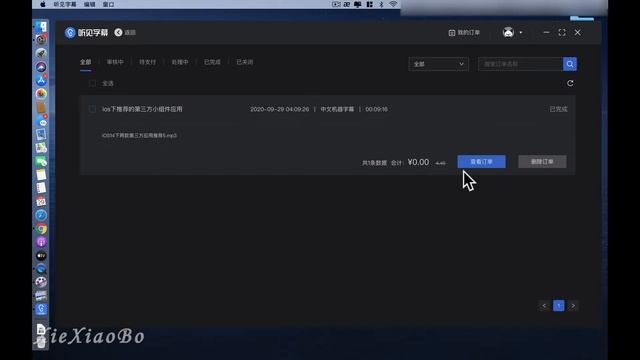Go to next page arrow

[x=573, y=306]
